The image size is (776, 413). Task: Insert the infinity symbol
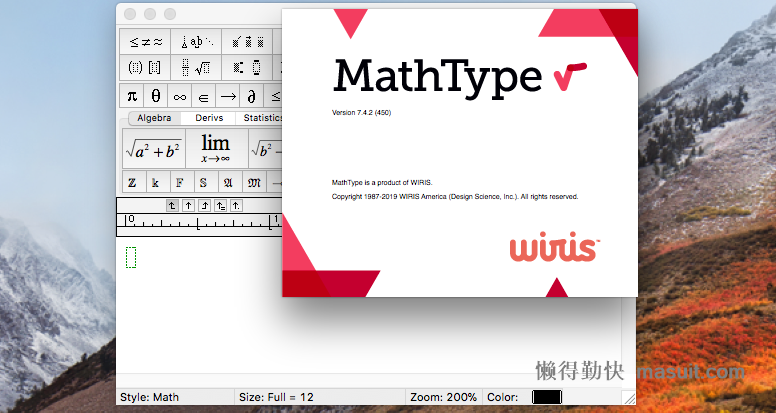point(180,96)
